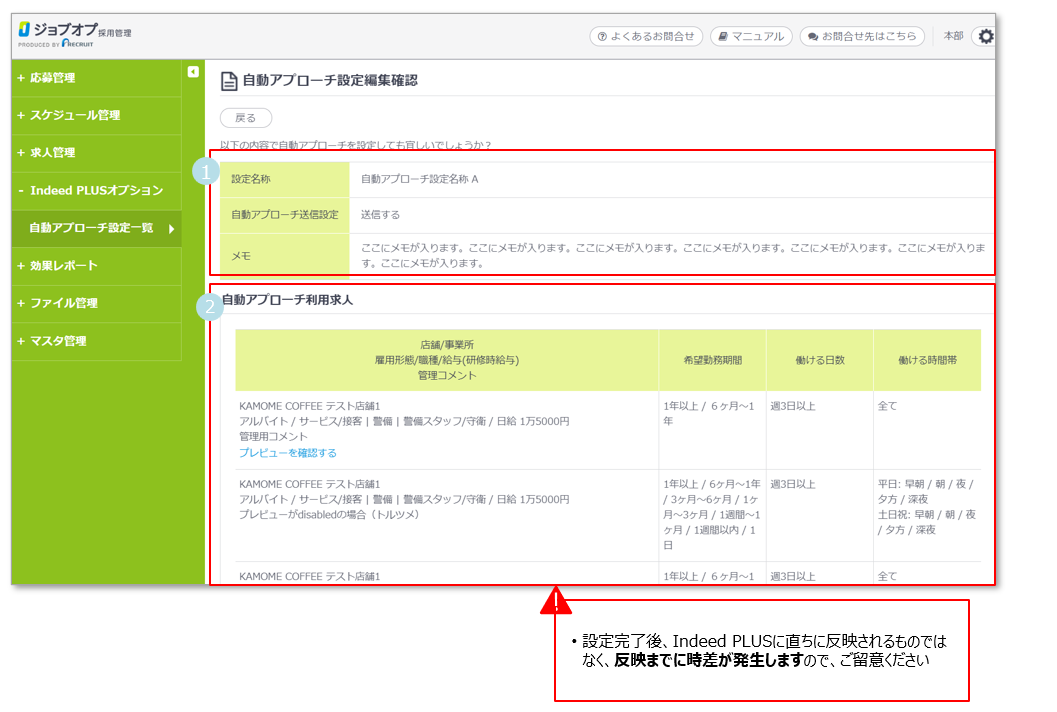Click arrow next to 自動アプローチ設定一覧
Viewport: 1057px width, 712px height.
[171, 229]
